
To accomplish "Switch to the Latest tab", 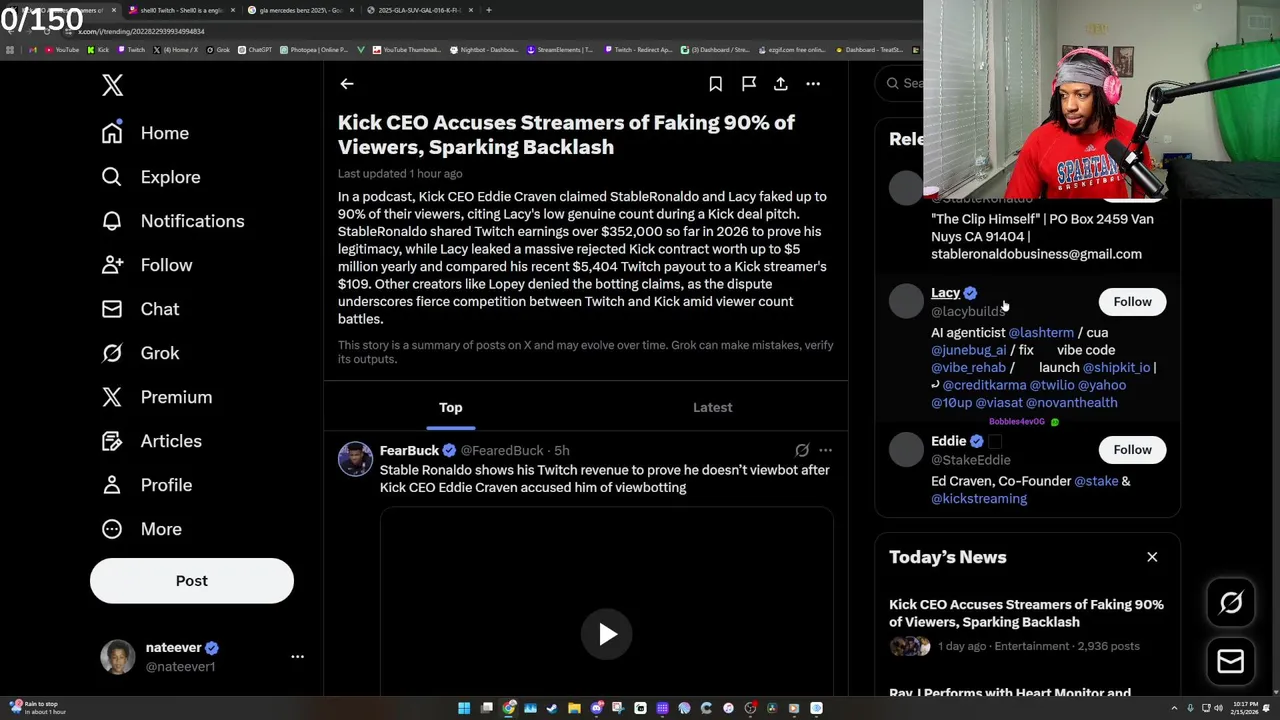I will click(712, 407).
